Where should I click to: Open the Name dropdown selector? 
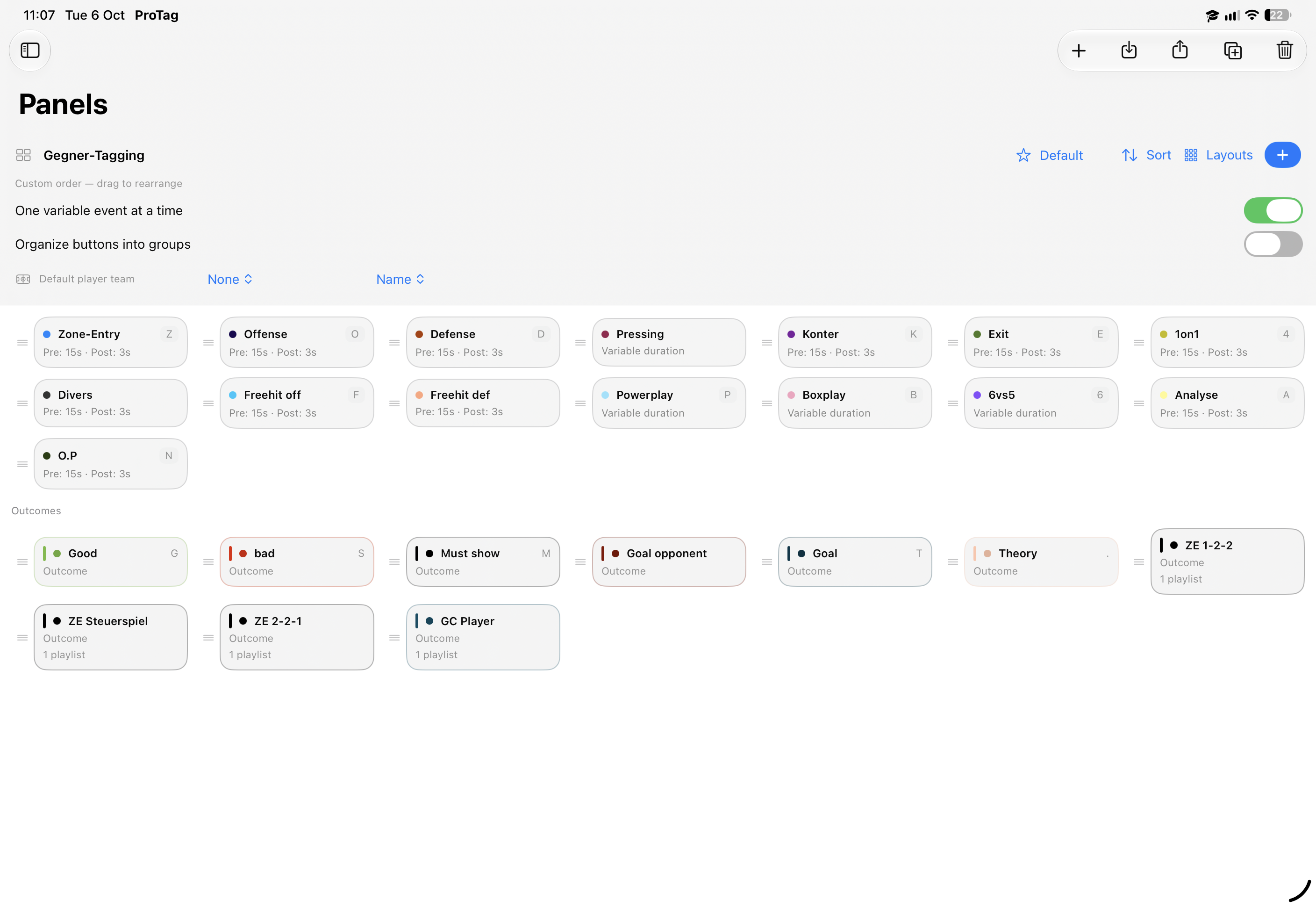coord(400,279)
